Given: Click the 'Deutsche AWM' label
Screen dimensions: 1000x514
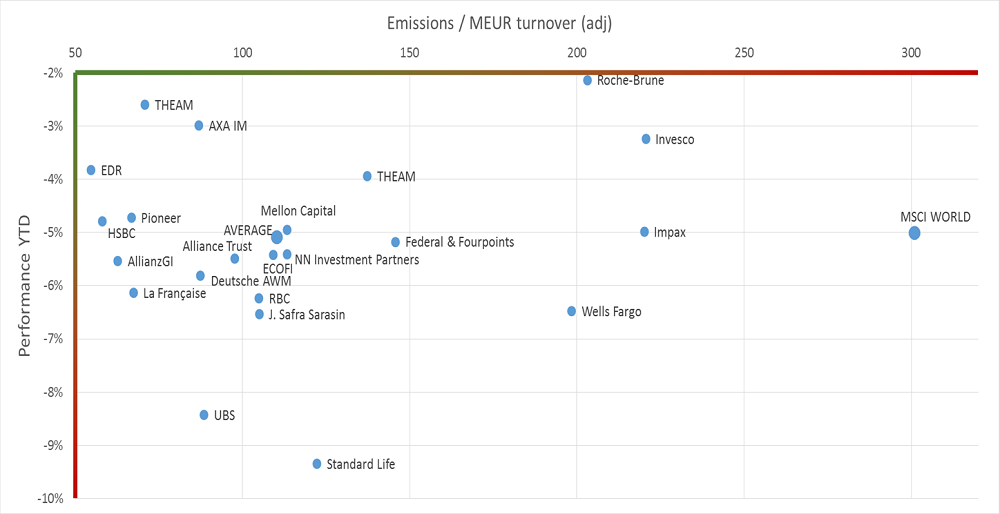Looking at the screenshot, I should [251, 281].
